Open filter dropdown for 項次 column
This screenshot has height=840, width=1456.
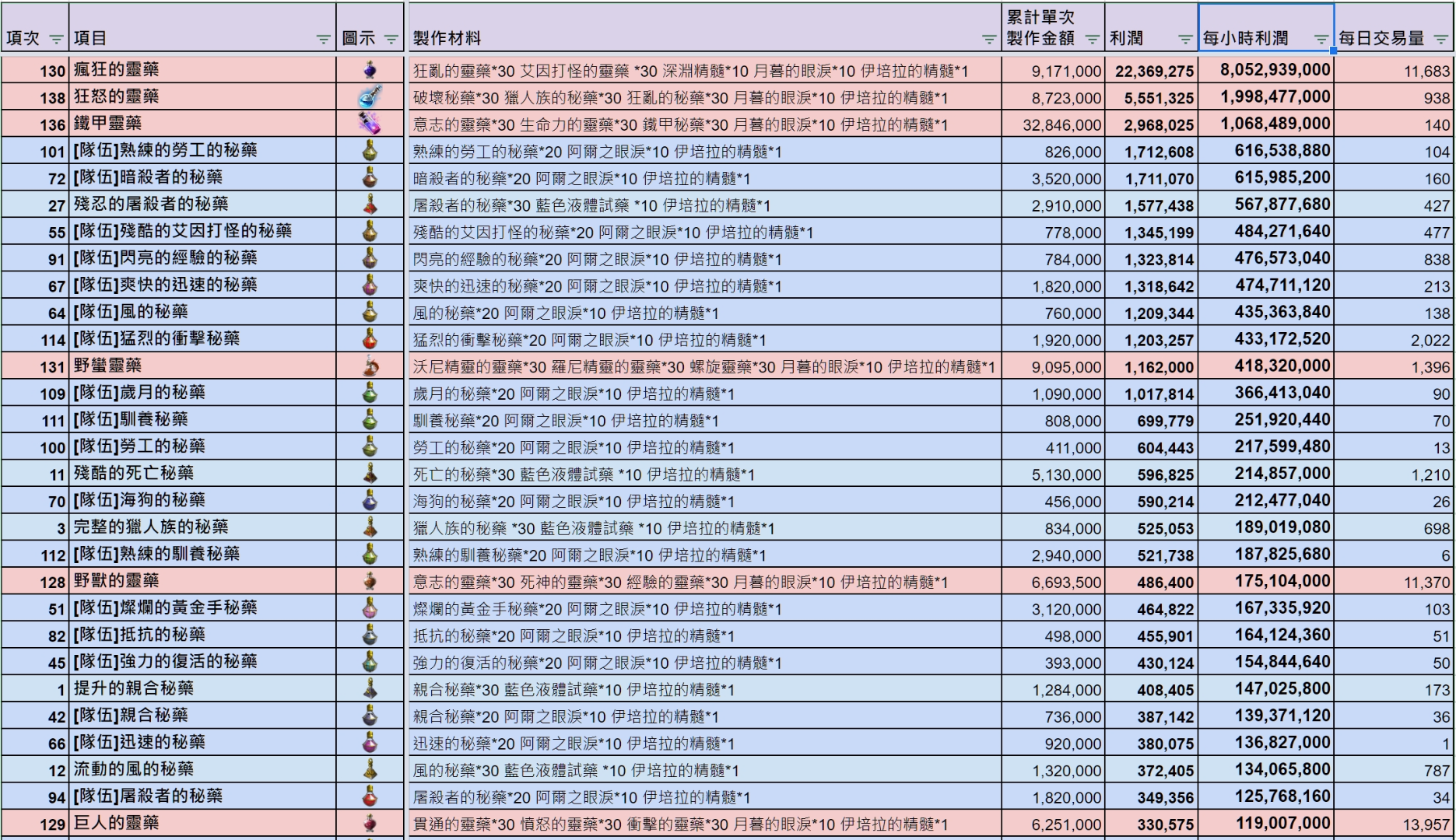[x=56, y=39]
